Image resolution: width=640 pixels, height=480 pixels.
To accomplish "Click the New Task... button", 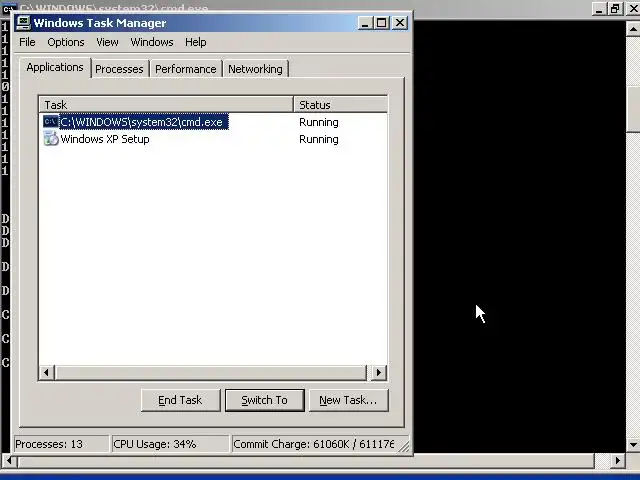I will coord(348,400).
